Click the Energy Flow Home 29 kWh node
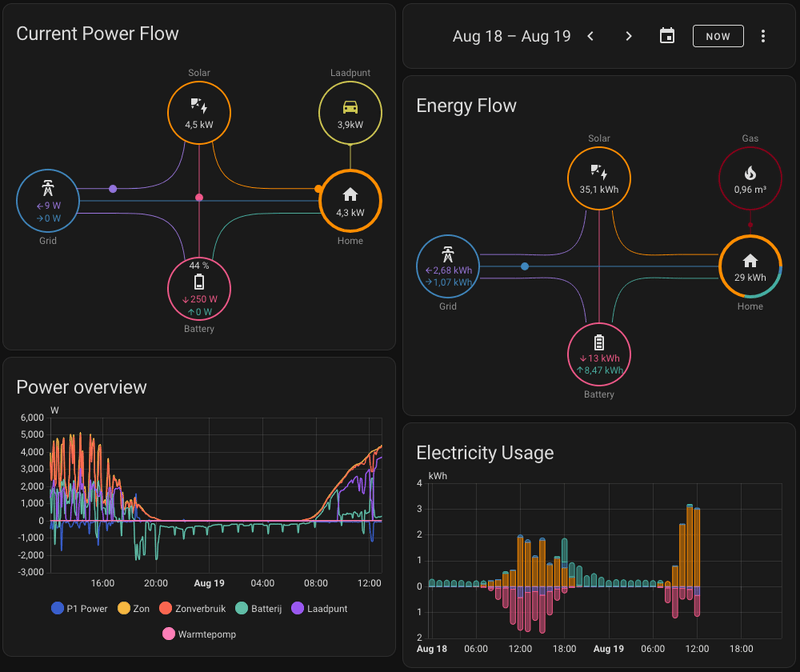The width and height of the screenshot is (800, 672). (x=750, y=266)
